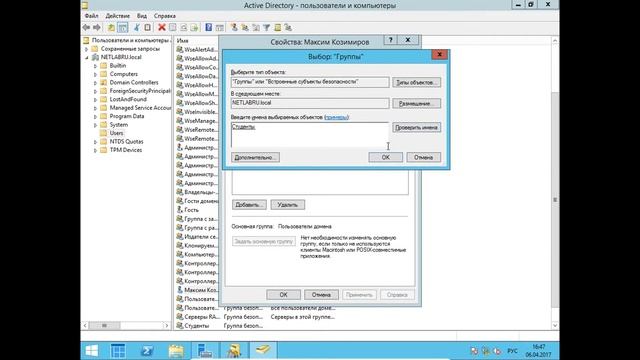Viewport: 640px width, 360px height.
Task: Cancel the Выбор Группы dialog
Action: click(x=423, y=157)
